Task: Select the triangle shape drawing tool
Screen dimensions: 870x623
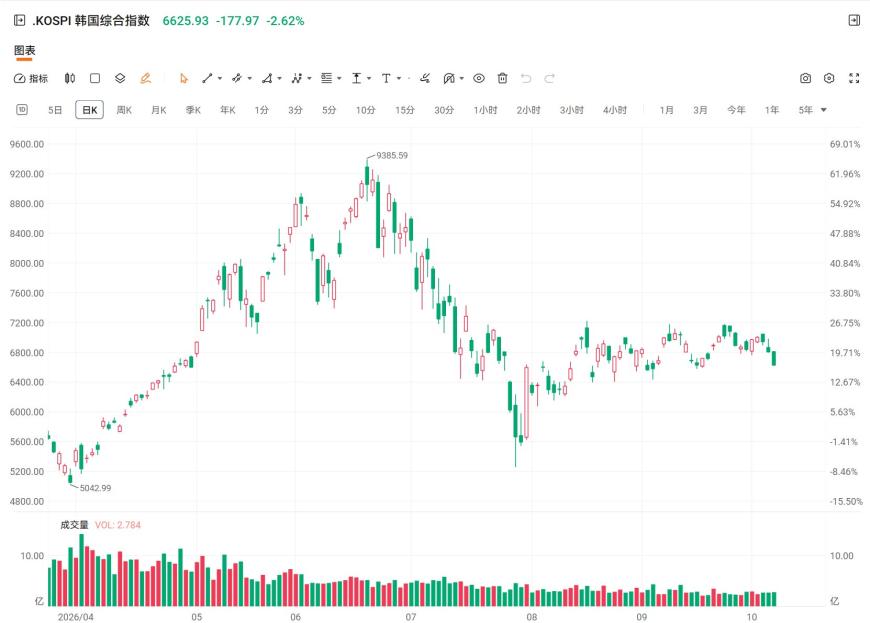Action: [267, 78]
